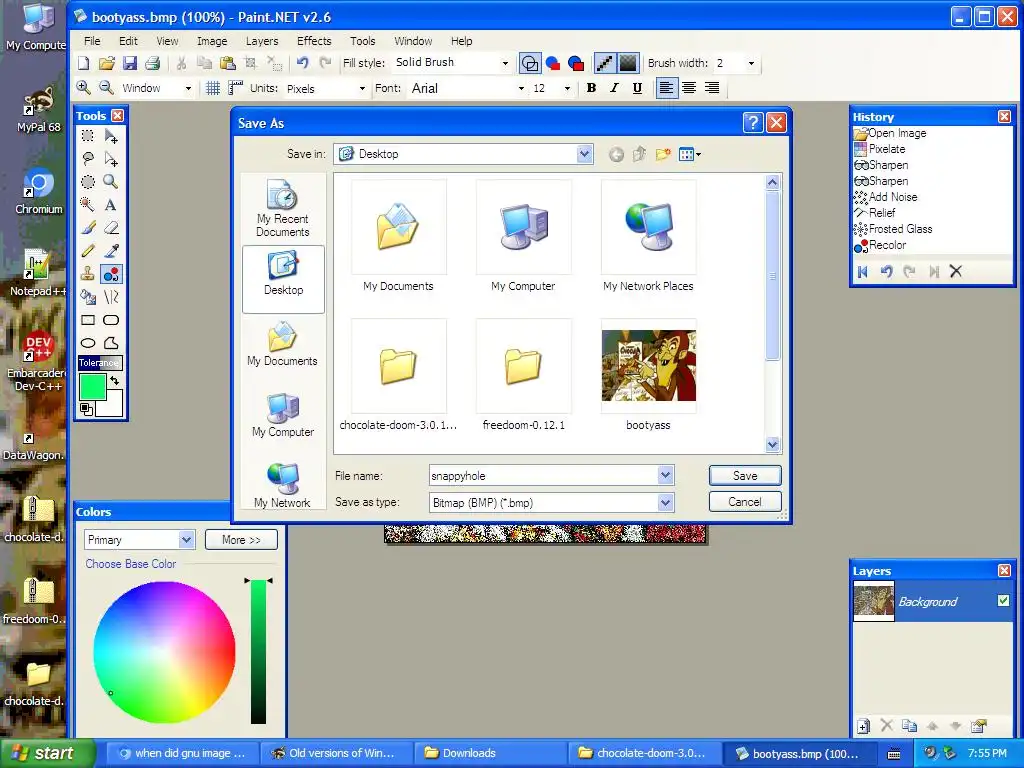Select the Pencil tool

[88, 251]
